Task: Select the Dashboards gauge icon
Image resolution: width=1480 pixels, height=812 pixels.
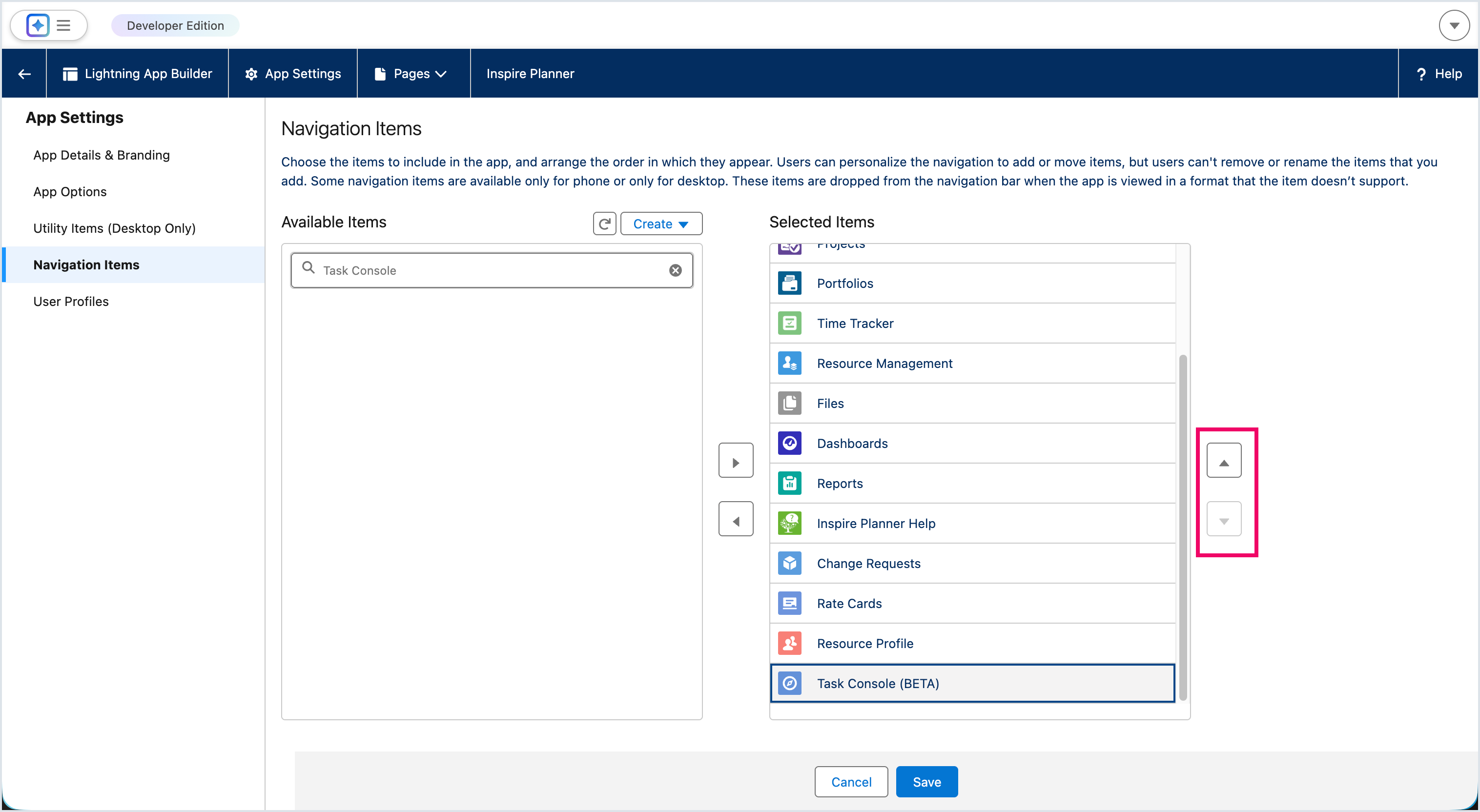Action: pos(789,443)
